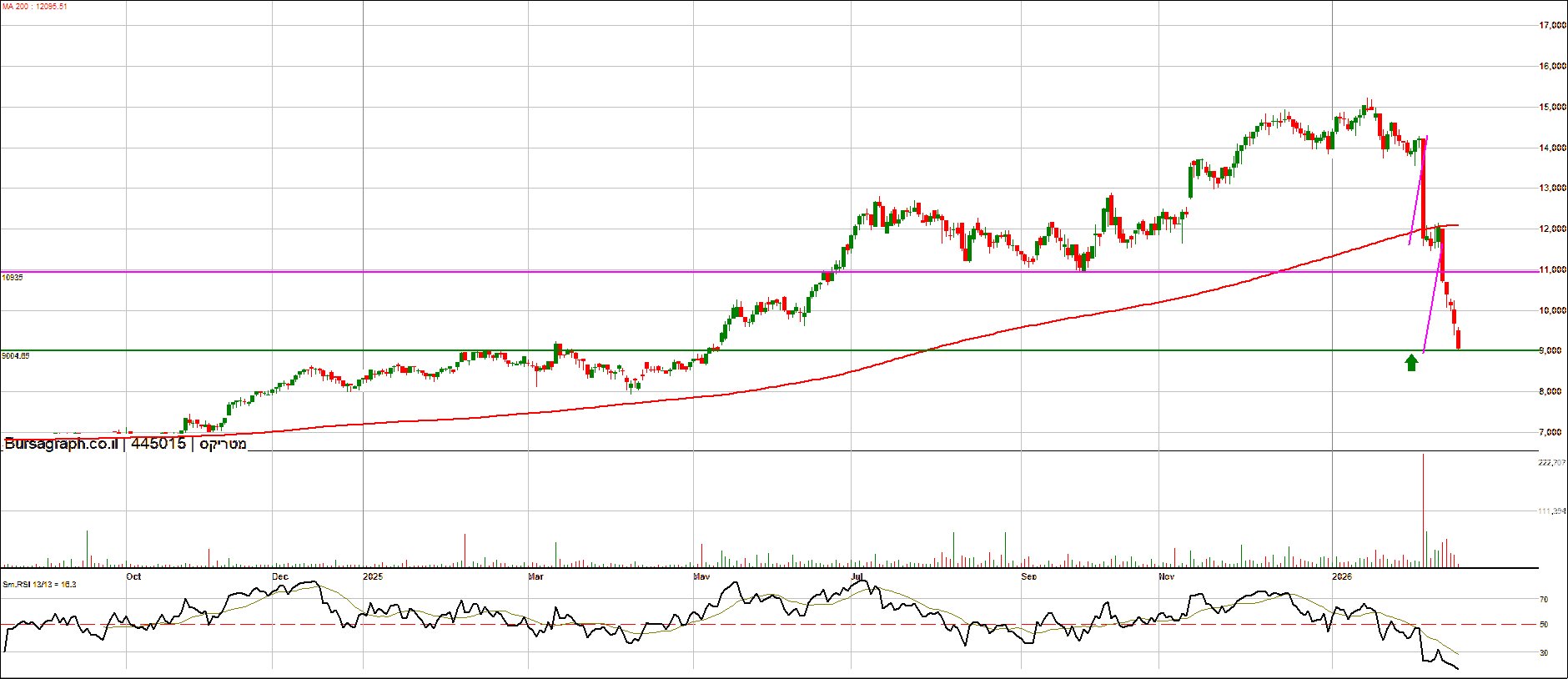Click the Bursagraph.co.il watermark text
Viewport: 1568px width, 679px height.
coord(61,444)
